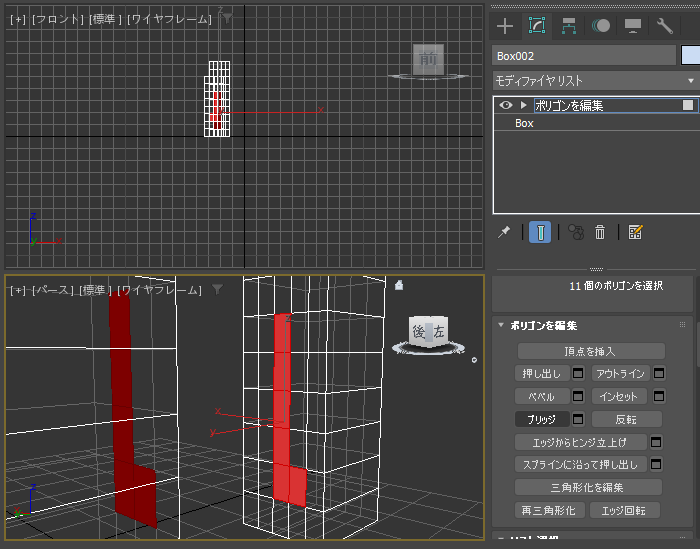
Task: Click the エッジ回転 button
Action: (625, 510)
